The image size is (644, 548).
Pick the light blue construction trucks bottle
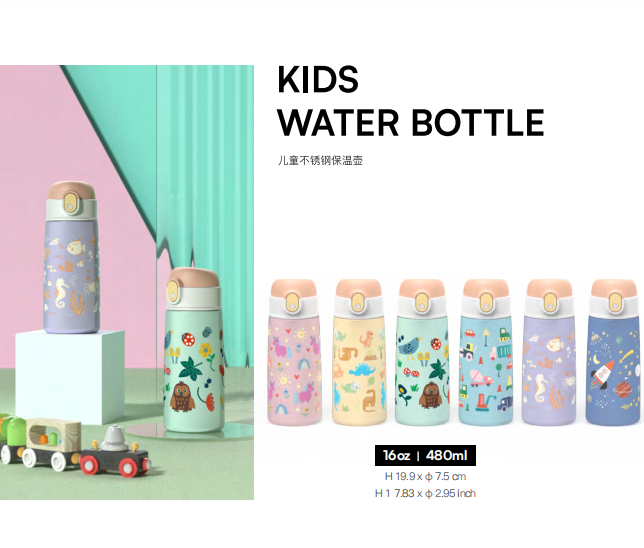486,352
